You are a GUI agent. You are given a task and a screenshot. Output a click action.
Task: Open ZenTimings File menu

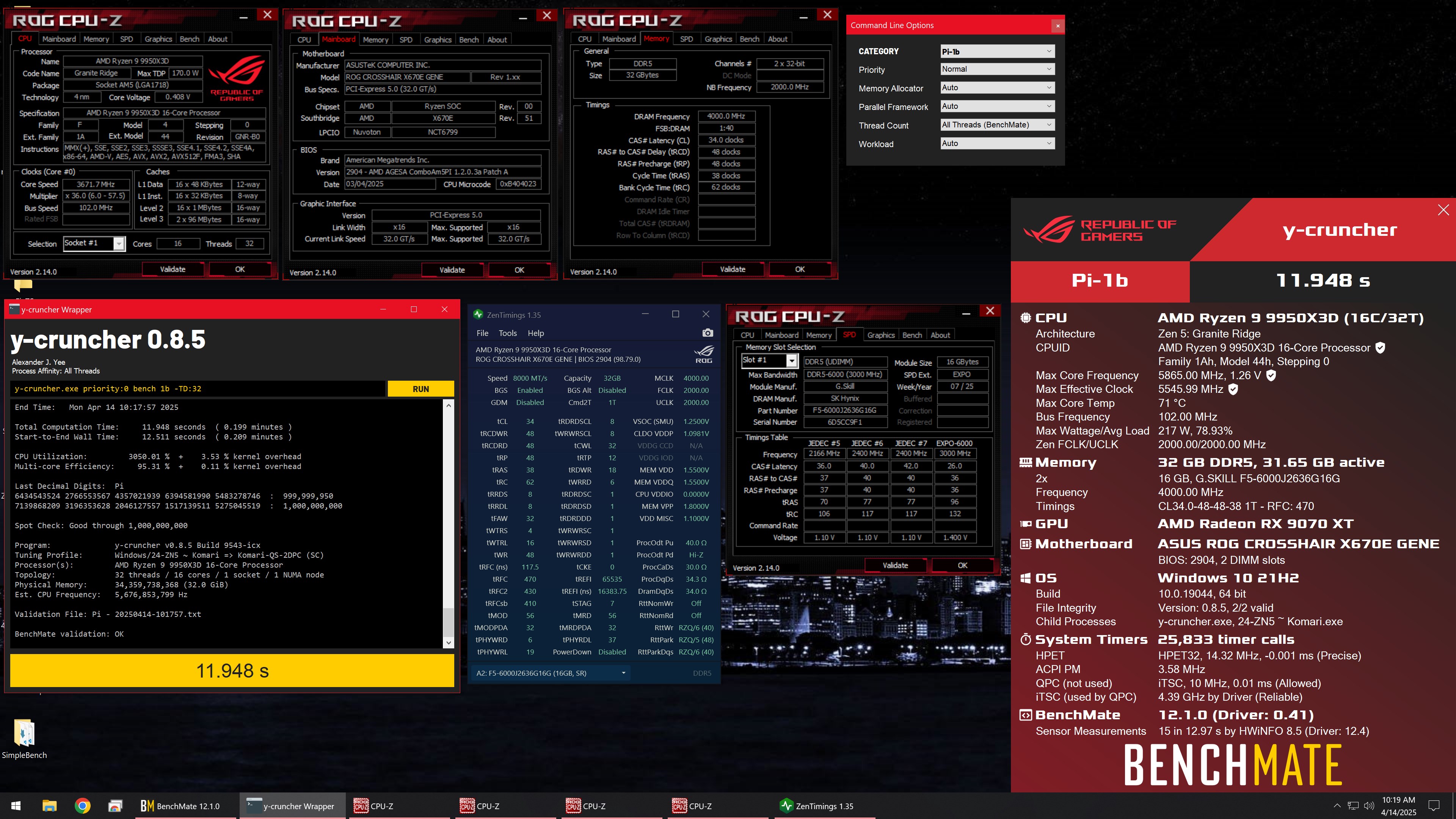(482, 334)
